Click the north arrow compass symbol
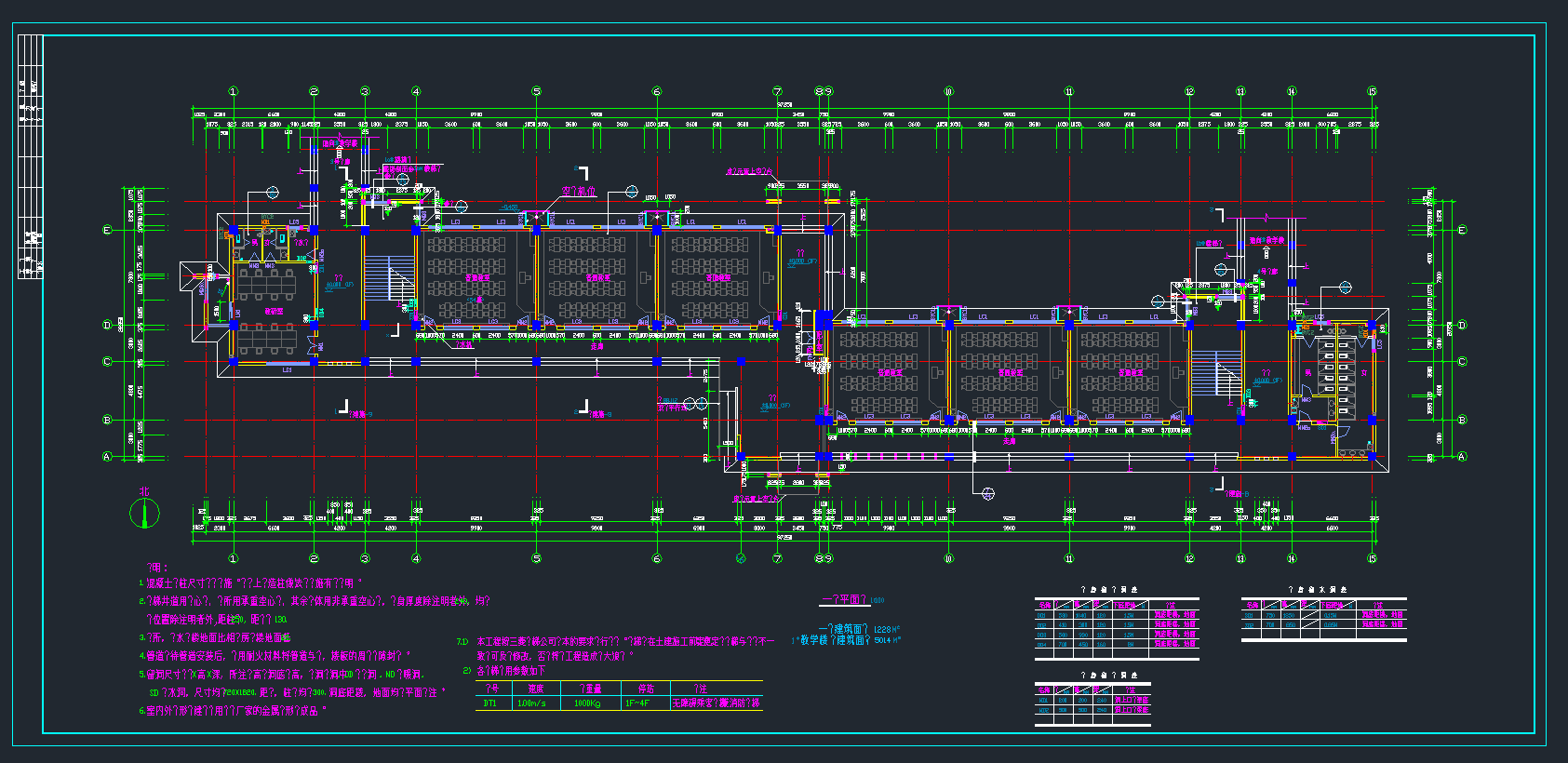The width and height of the screenshot is (1568, 763). tap(144, 513)
